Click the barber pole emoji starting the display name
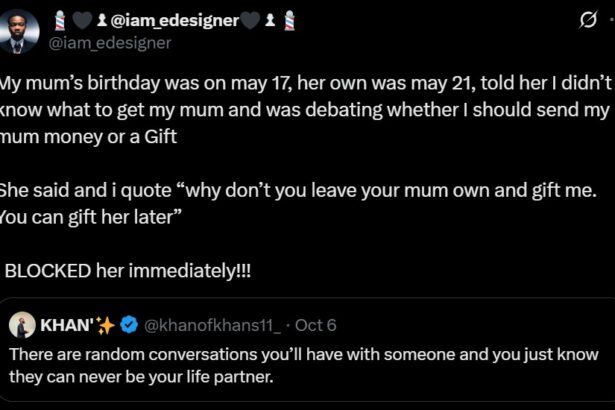The height and width of the screenshot is (410, 615). pos(59,20)
